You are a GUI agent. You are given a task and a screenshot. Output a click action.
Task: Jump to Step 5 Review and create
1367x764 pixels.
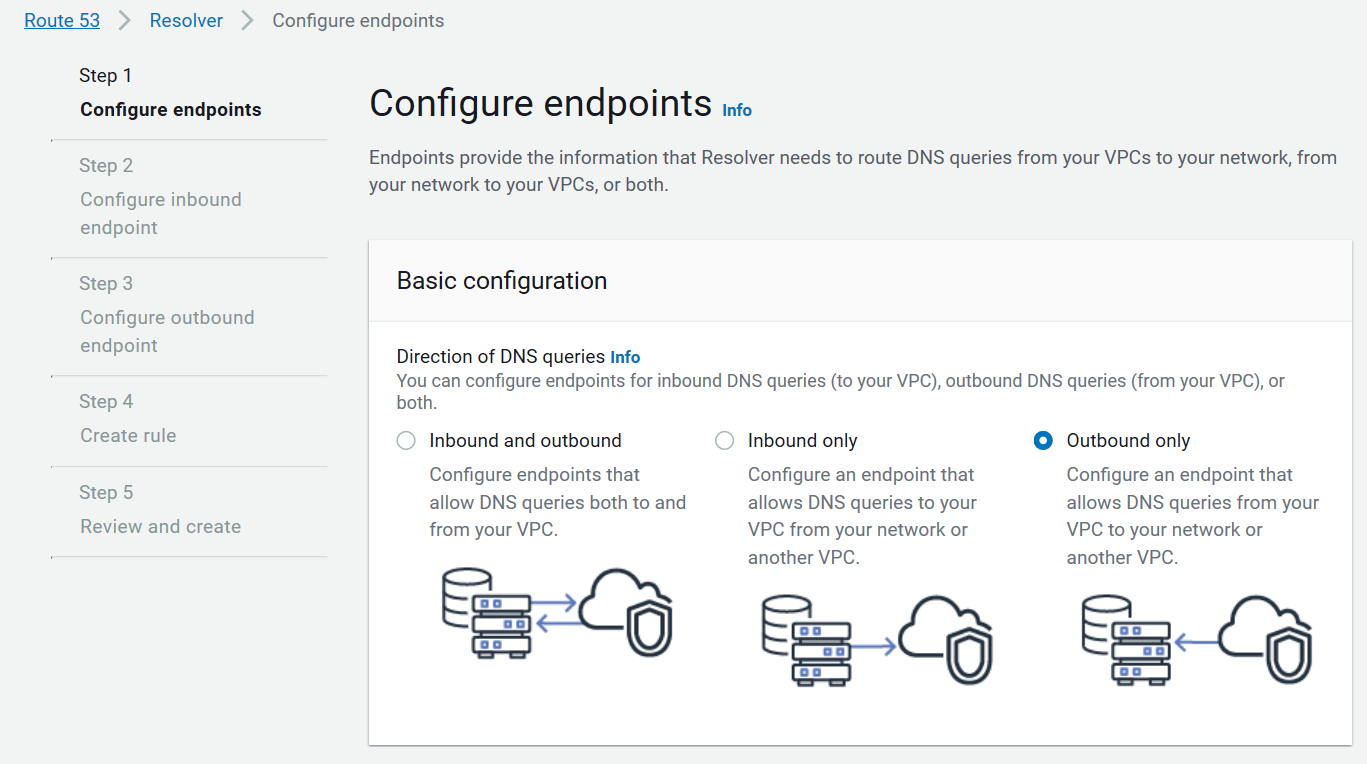[x=160, y=527]
